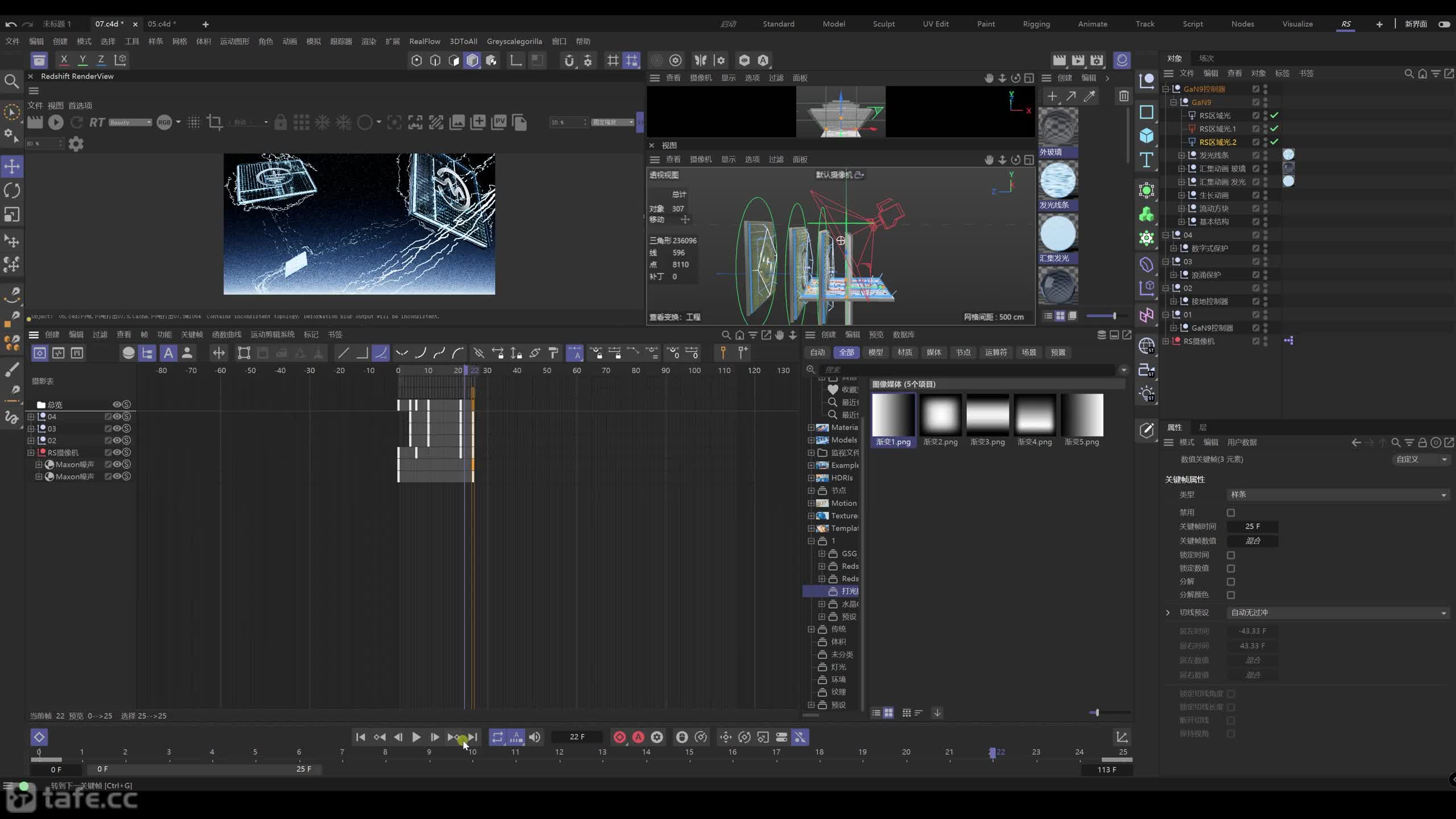Viewport: 1456px width, 819px height.
Task: Enable the 锁定数值 checkbox
Action: point(1231,568)
